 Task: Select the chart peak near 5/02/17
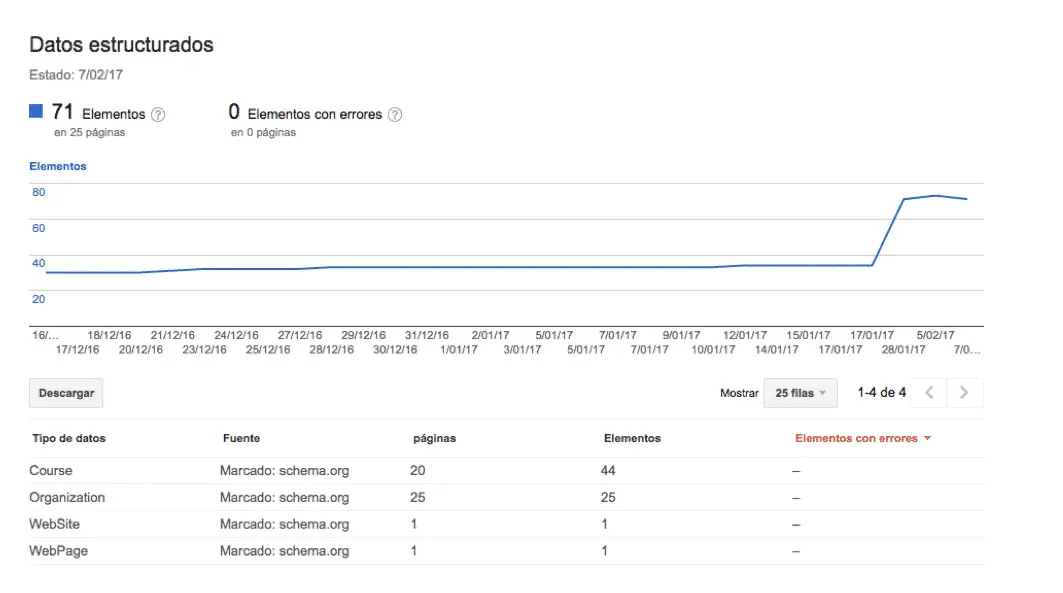[935, 196]
